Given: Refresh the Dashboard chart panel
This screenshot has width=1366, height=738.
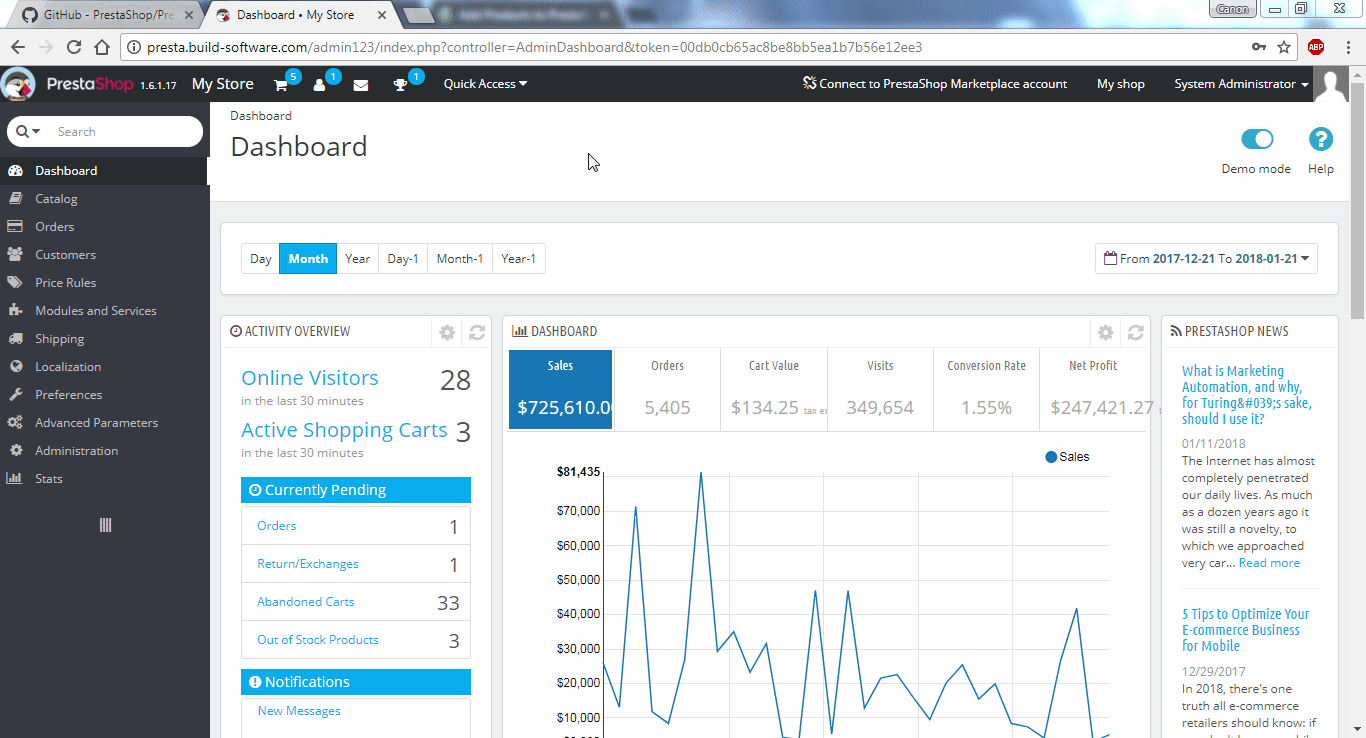Looking at the screenshot, I should tap(1135, 332).
